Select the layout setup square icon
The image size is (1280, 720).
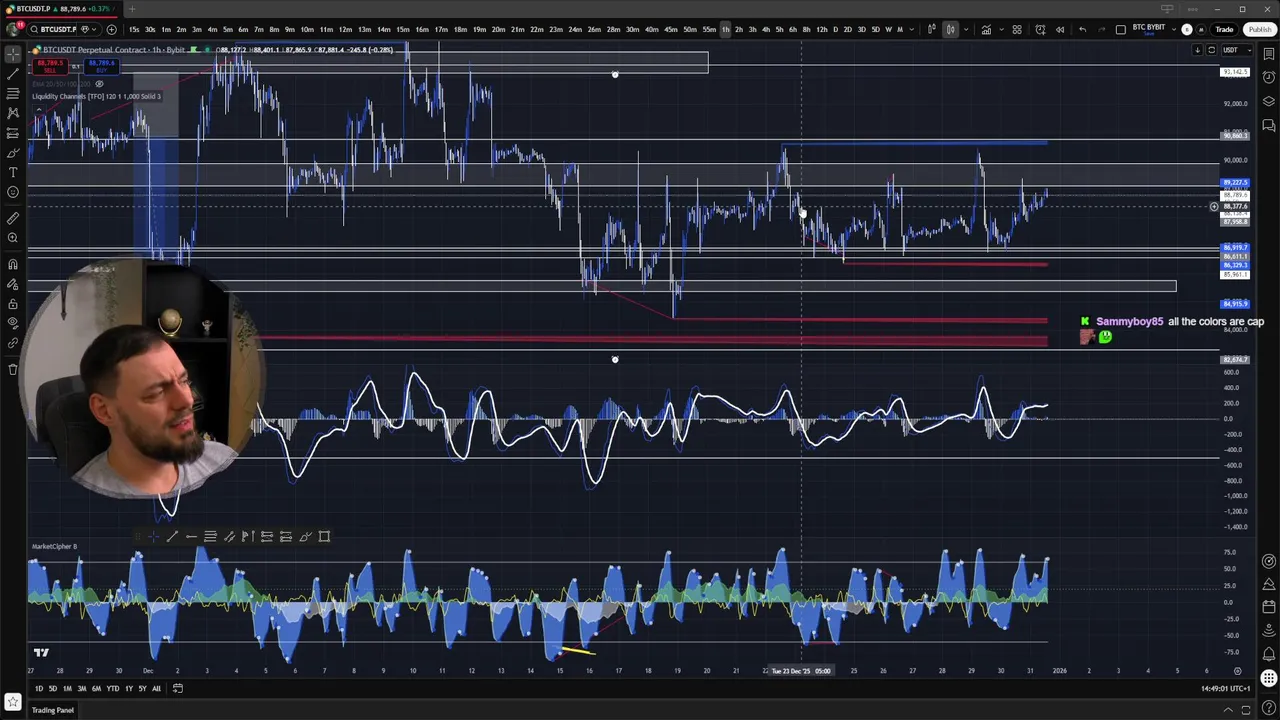pos(1121,29)
